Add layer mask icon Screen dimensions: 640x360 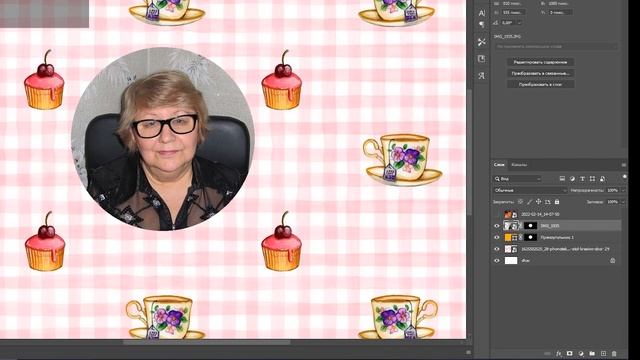click(x=570, y=353)
